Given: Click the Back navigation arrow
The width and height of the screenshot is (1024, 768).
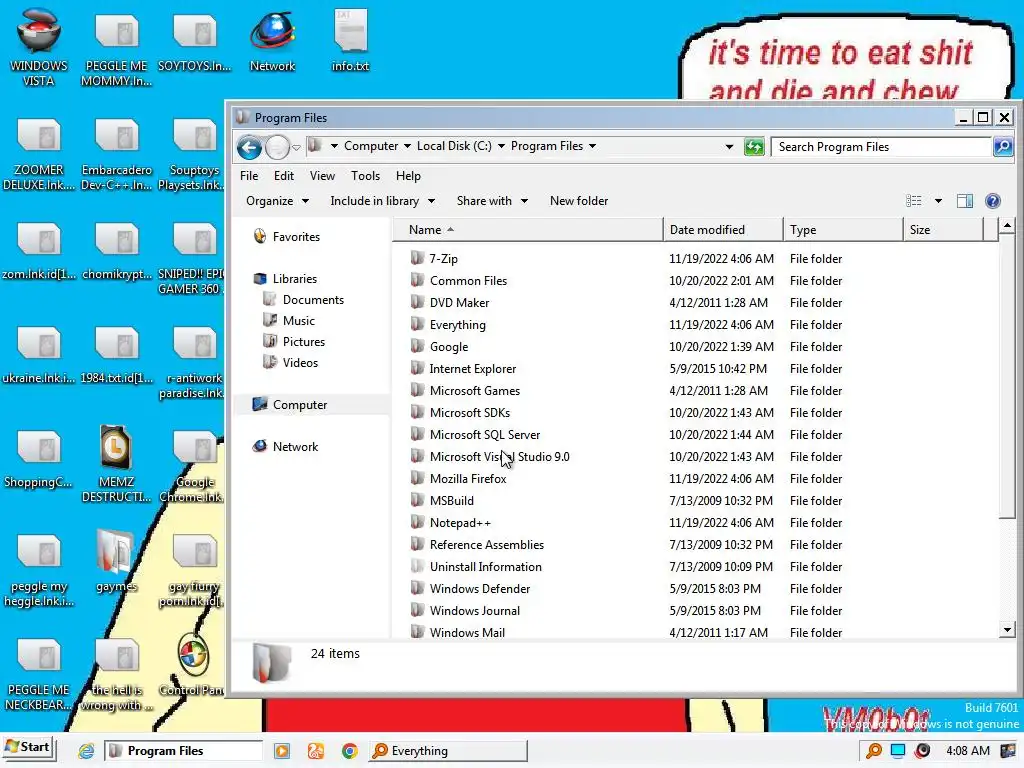Looking at the screenshot, I should [x=249, y=148].
